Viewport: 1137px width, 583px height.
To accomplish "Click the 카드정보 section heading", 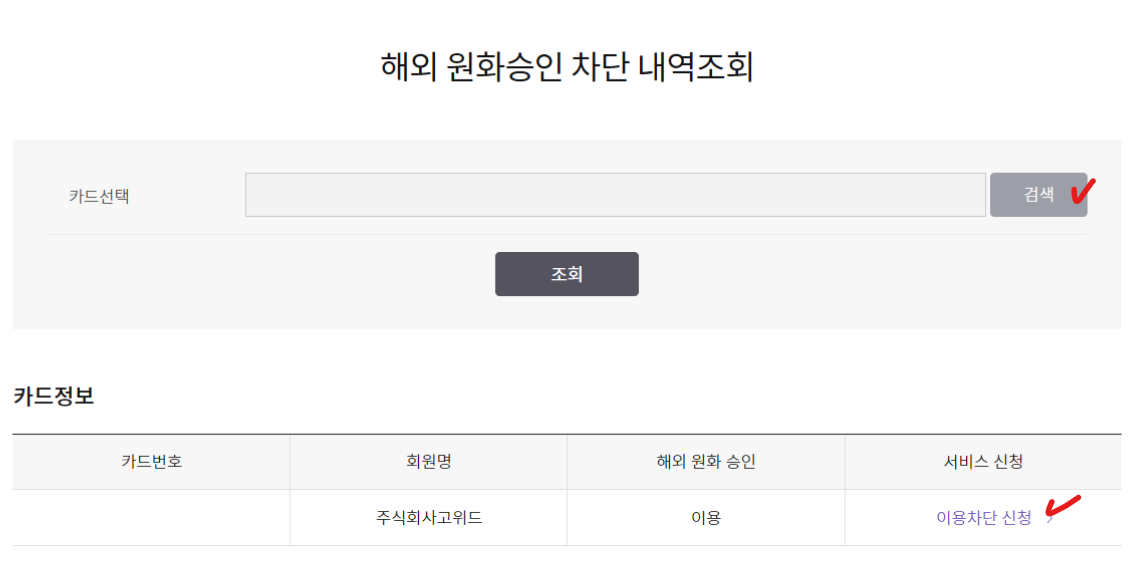I will tap(54, 396).
